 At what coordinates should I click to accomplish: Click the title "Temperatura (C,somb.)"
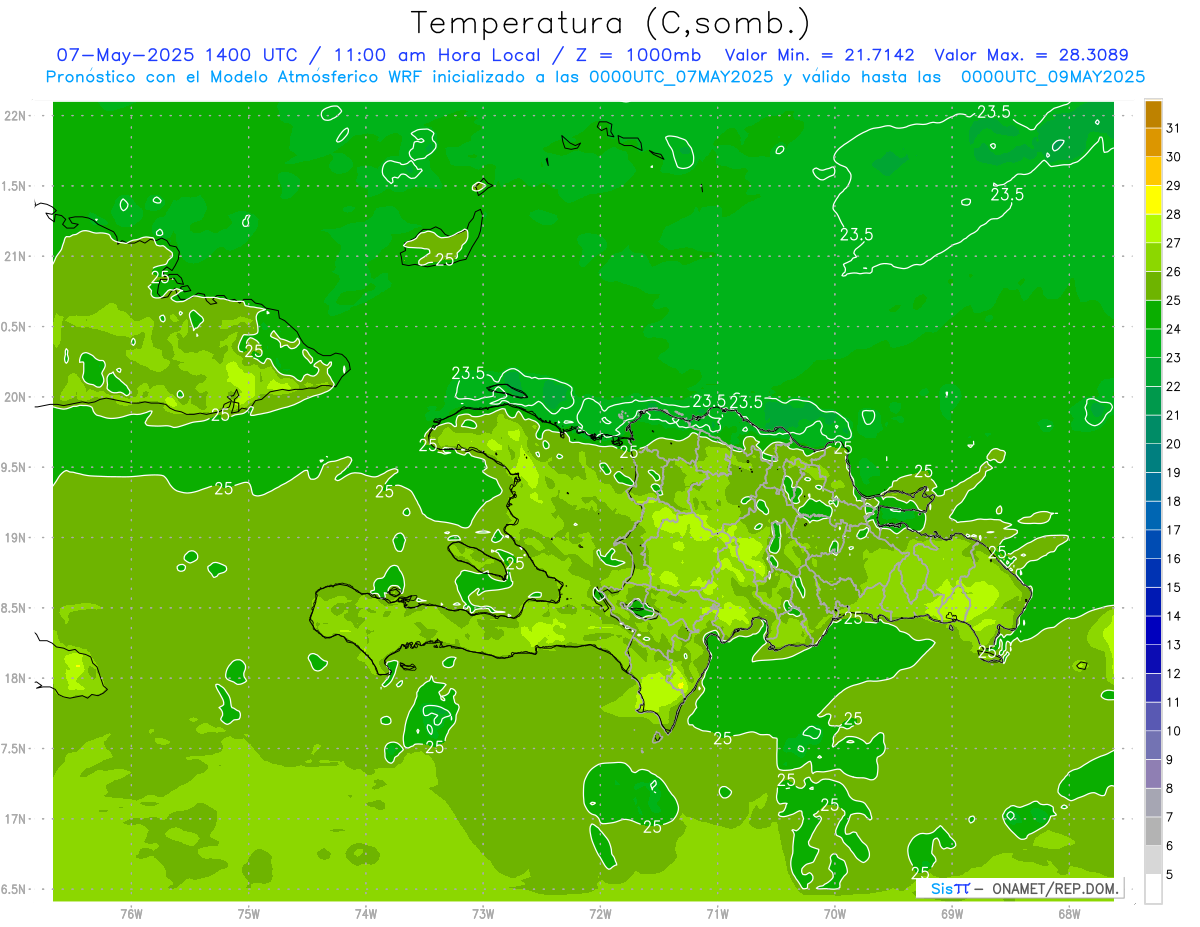pos(611,23)
